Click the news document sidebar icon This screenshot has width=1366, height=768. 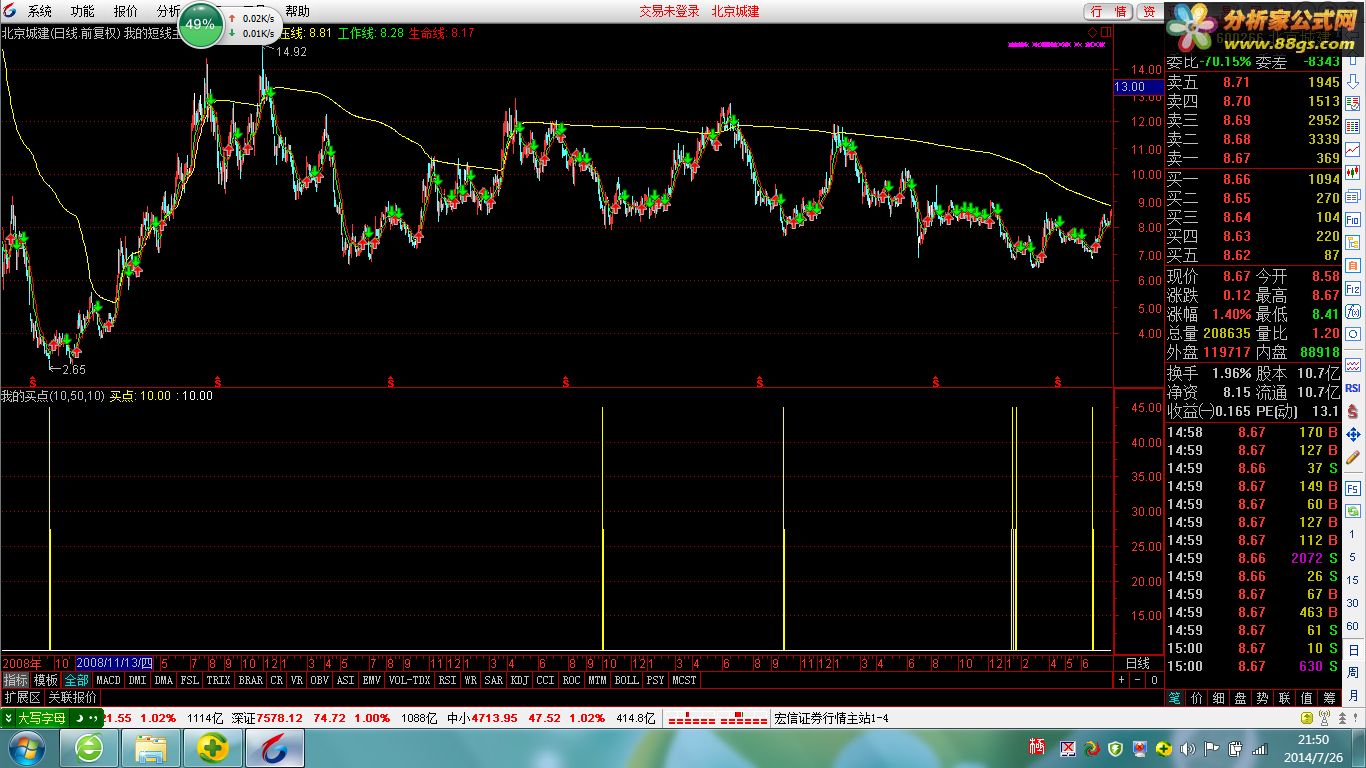1353,196
